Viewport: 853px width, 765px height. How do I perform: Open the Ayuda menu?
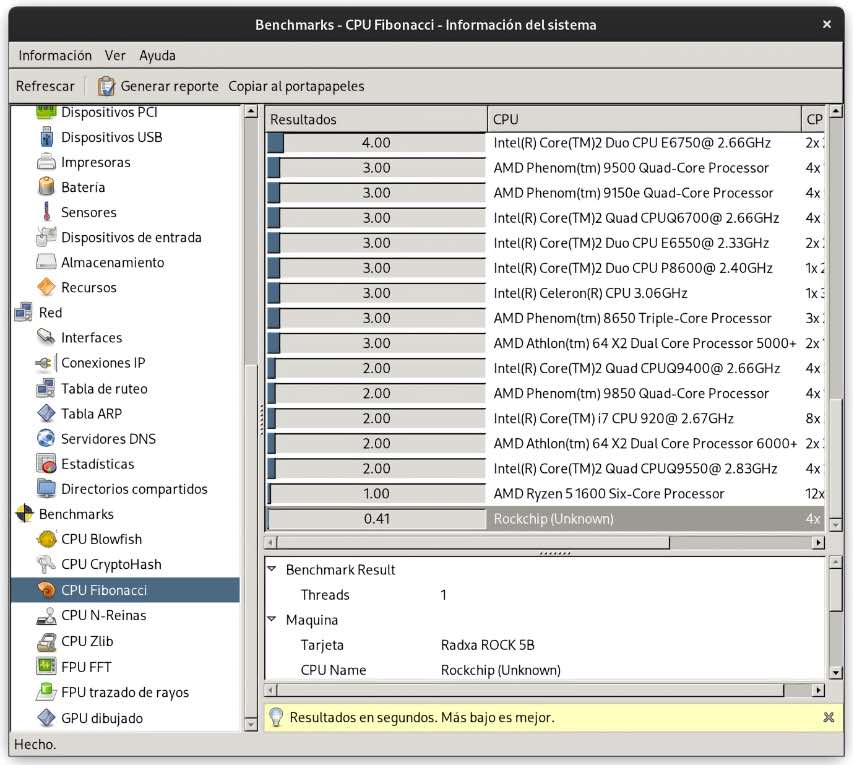click(x=157, y=55)
